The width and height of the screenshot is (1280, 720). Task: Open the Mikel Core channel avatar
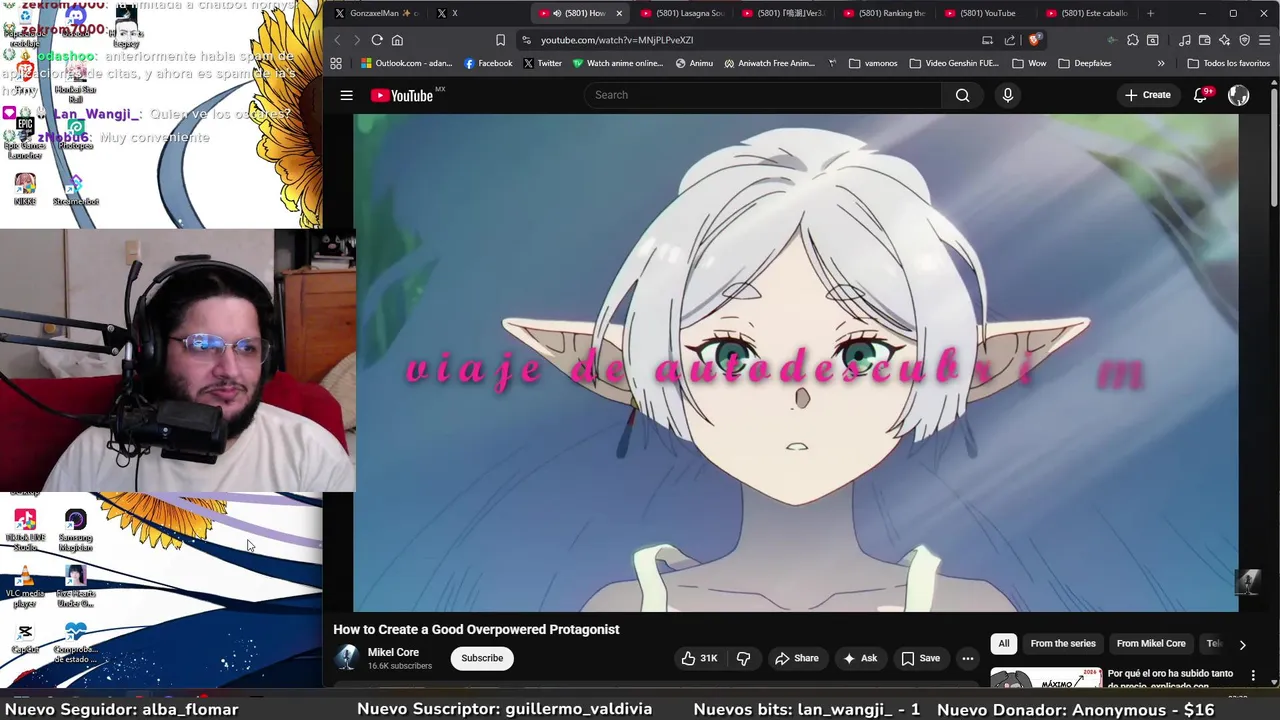pyautogui.click(x=346, y=657)
